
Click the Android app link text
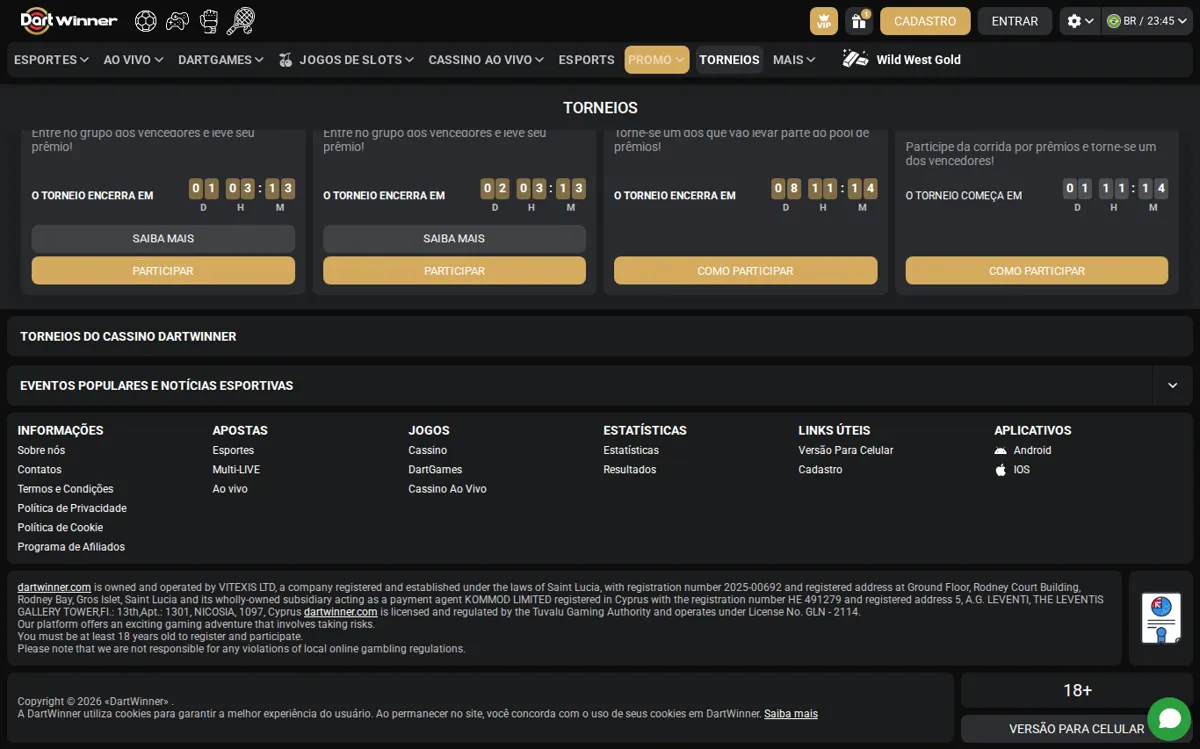point(1032,450)
